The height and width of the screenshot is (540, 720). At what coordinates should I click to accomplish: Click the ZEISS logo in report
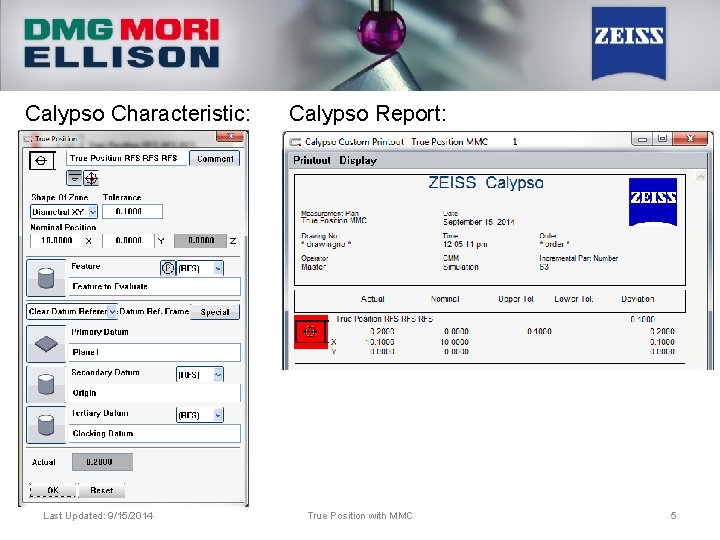click(652, 201)
